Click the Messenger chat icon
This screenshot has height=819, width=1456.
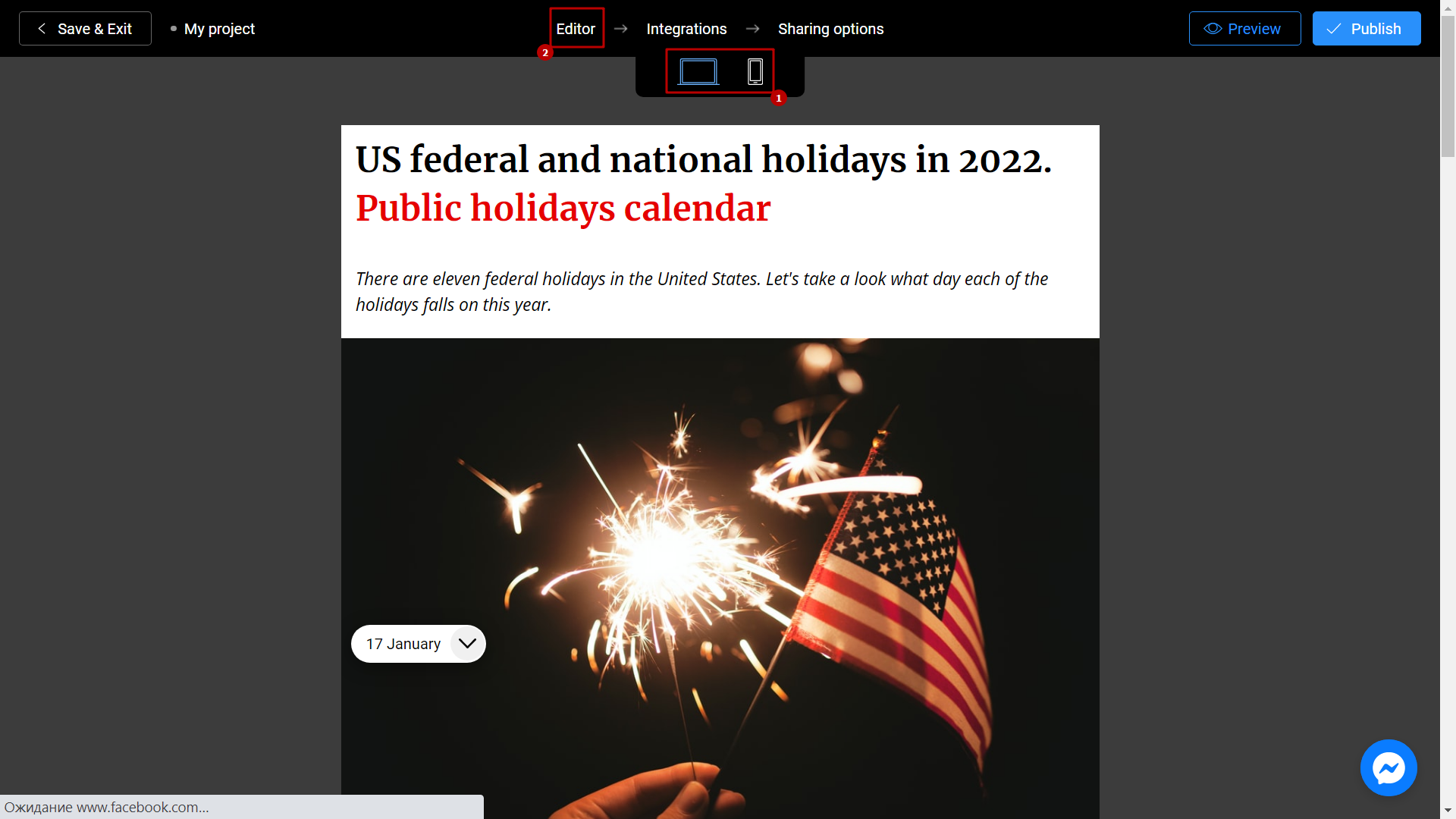(x=1390, y=767)
